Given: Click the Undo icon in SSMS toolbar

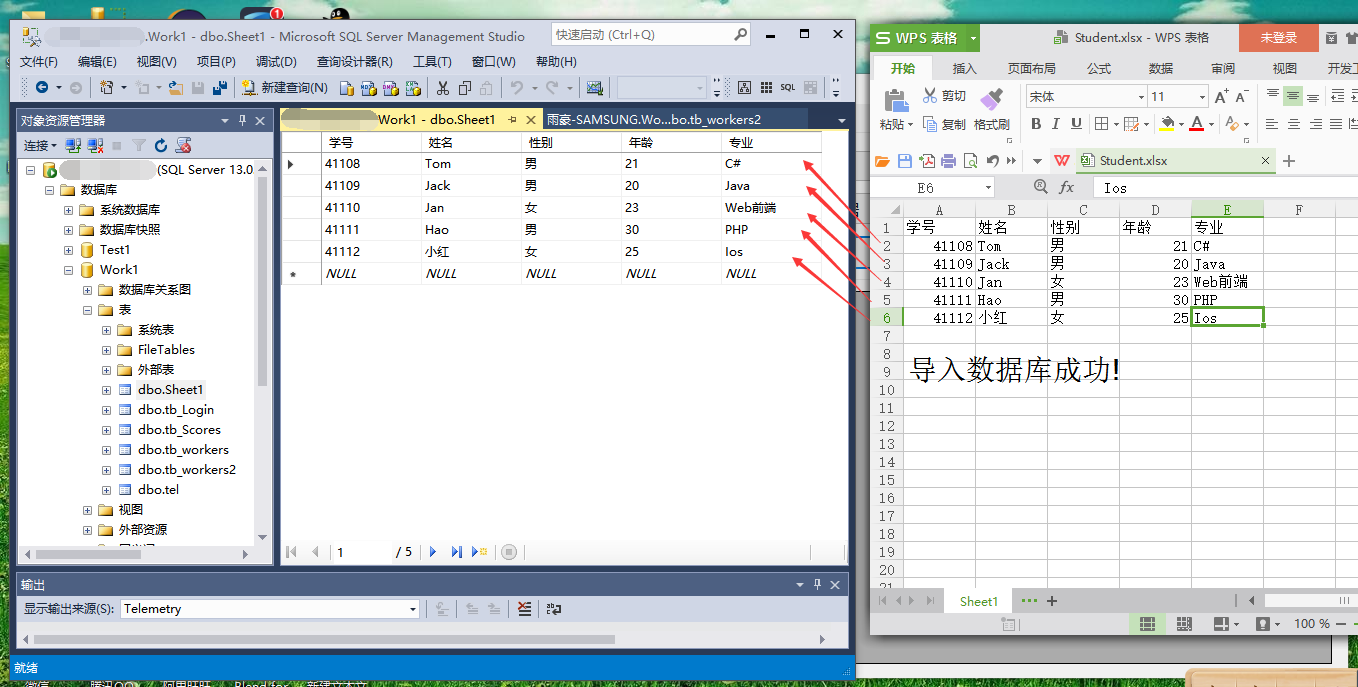Looking at the screenshot, I should (x=517, y=87).
